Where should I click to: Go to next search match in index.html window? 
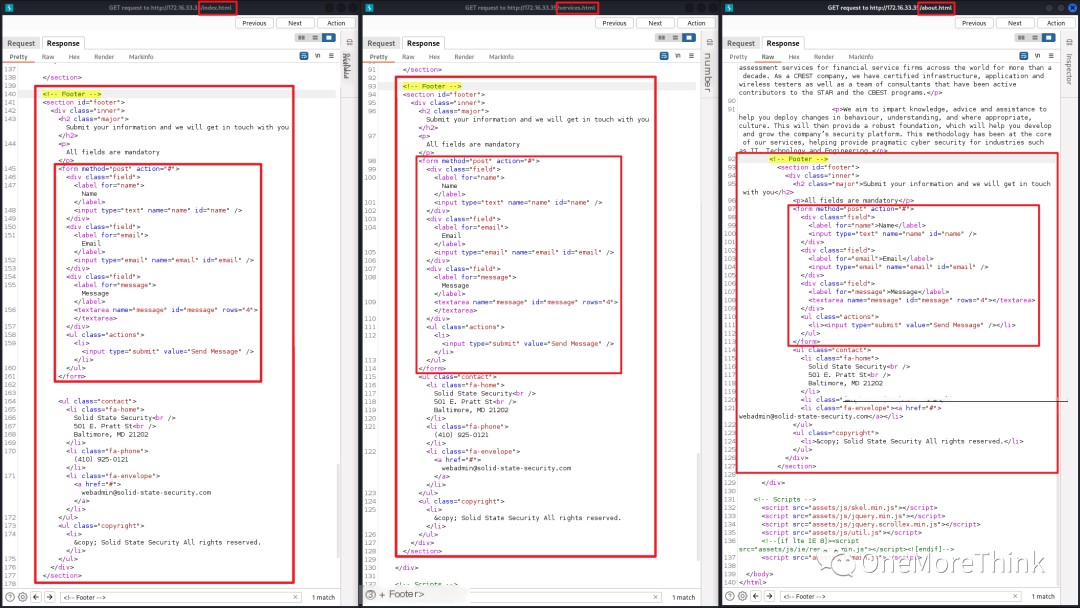point(49,597)
